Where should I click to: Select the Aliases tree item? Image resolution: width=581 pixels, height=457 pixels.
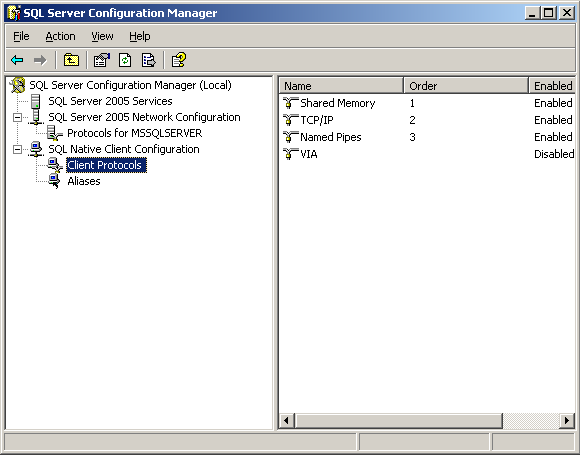tap(84, 181)
